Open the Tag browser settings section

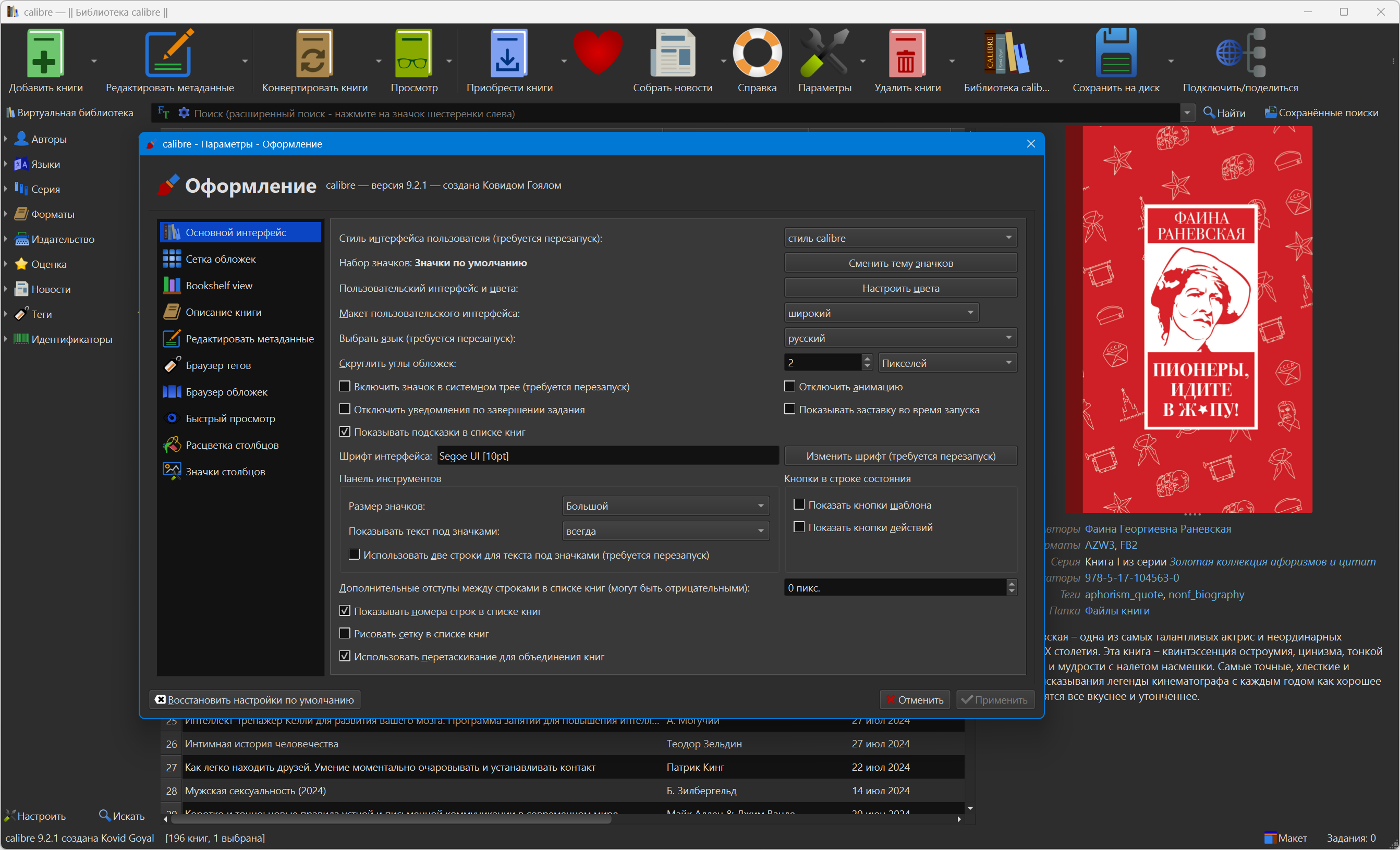coord(218,365)
